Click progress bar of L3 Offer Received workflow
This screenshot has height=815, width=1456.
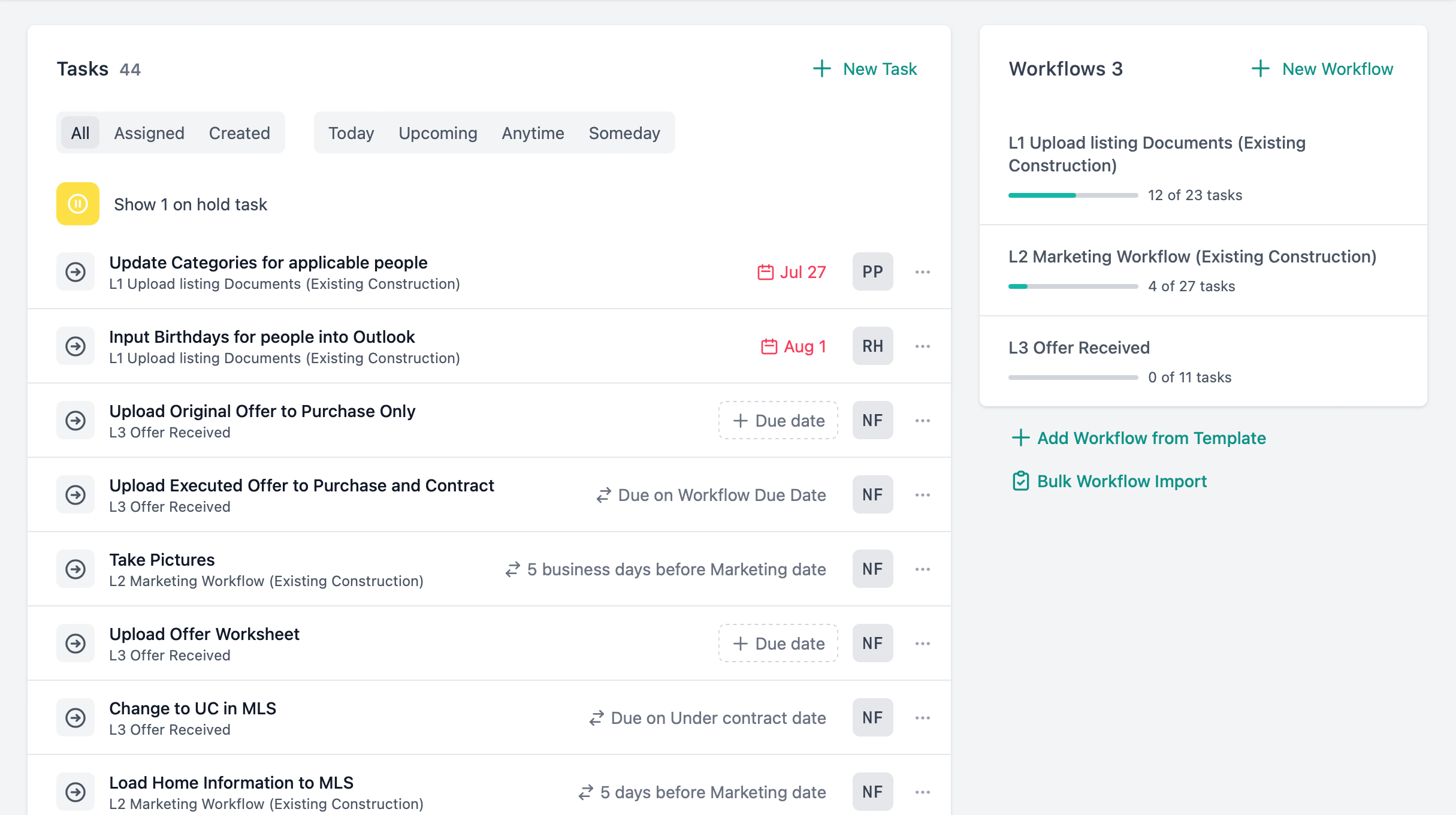point(1073,378)
